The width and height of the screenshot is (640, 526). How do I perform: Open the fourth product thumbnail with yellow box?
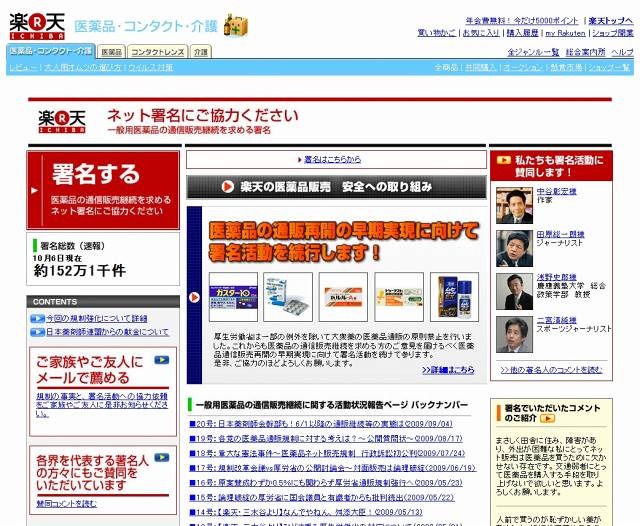399,297
